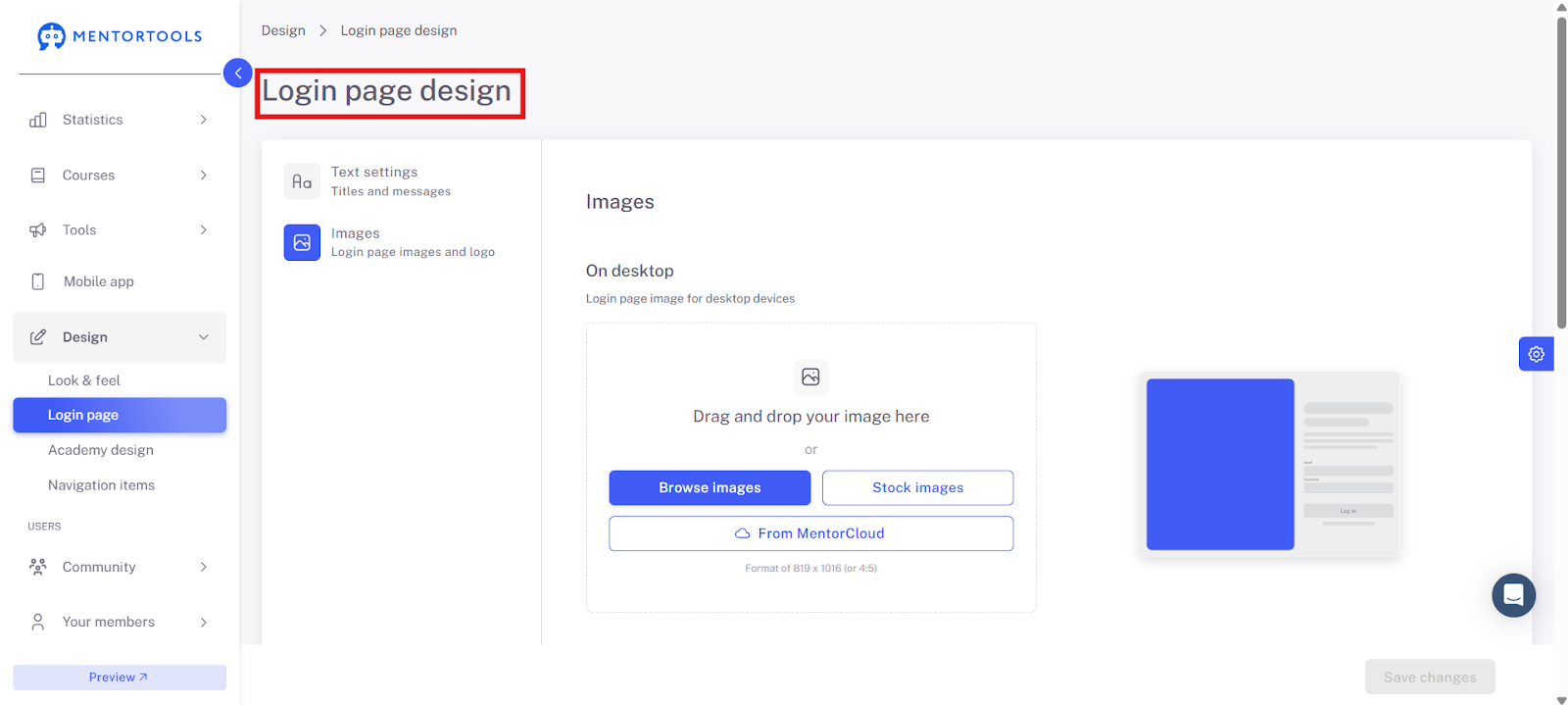This screenshot has height=705, width=1568.
Task: Click the Design breadcrumb link
Action: [x=283, y=30]
